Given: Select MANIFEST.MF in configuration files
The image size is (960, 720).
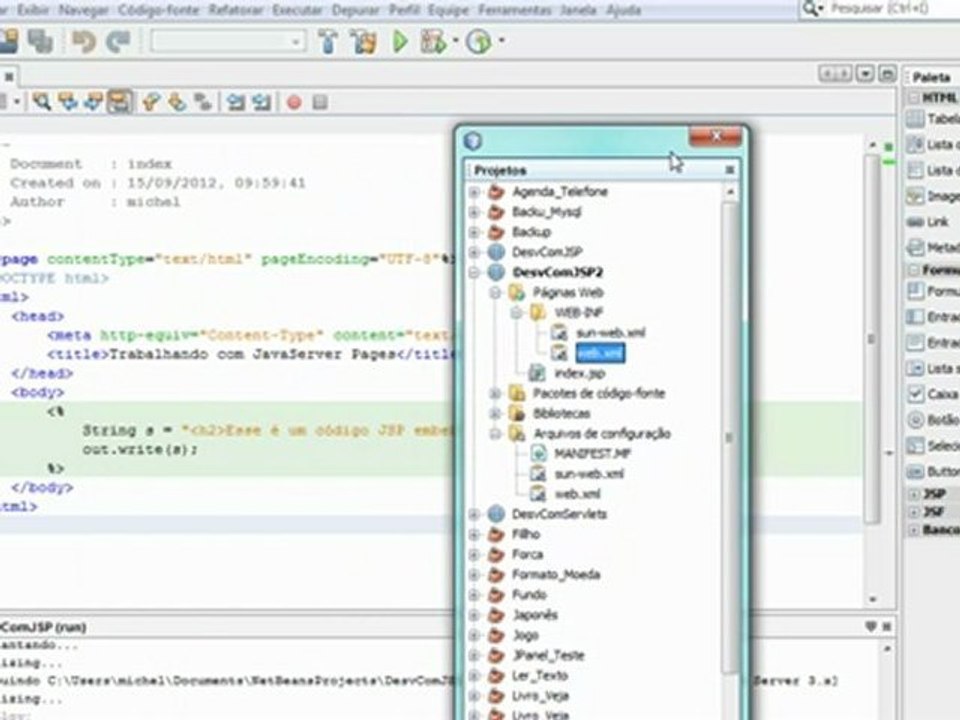Looking at the screenshot, I should click(x=592, y=454).
